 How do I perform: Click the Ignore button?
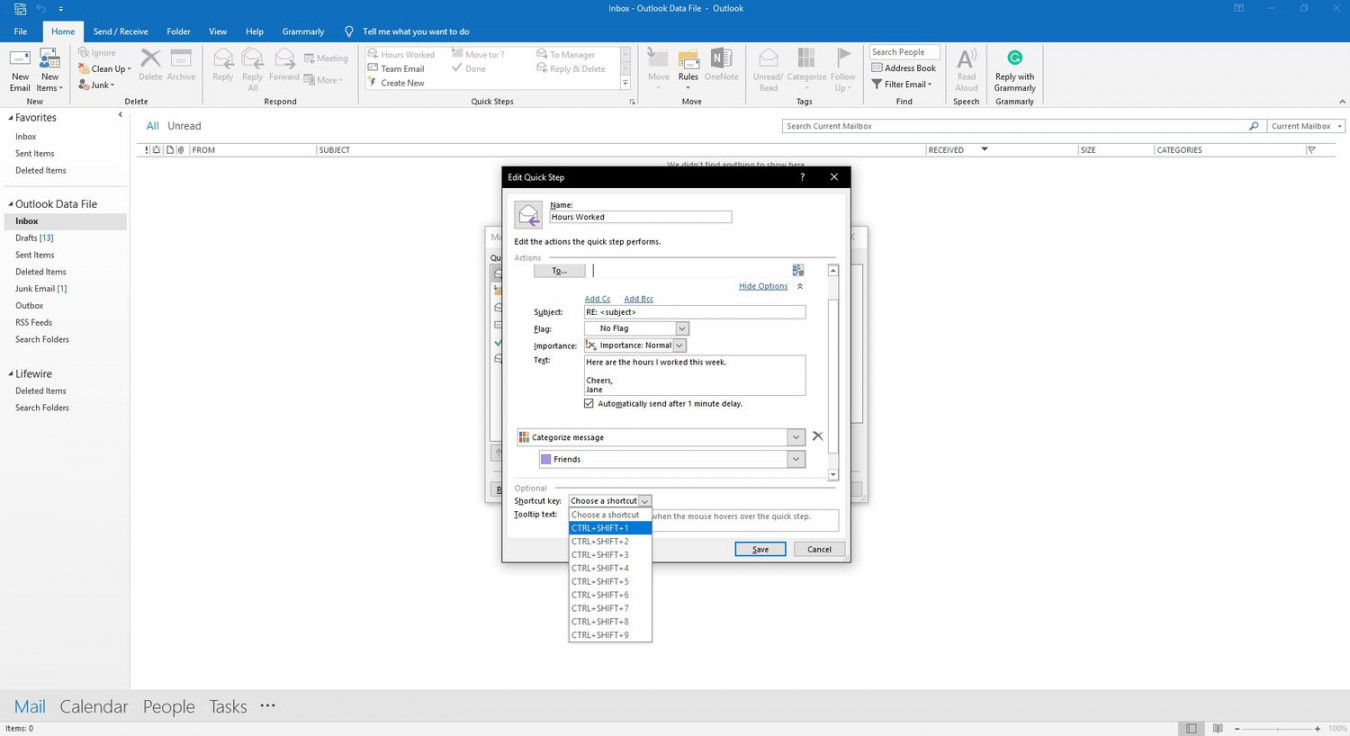pyautogui.click(x=97, y=53)
